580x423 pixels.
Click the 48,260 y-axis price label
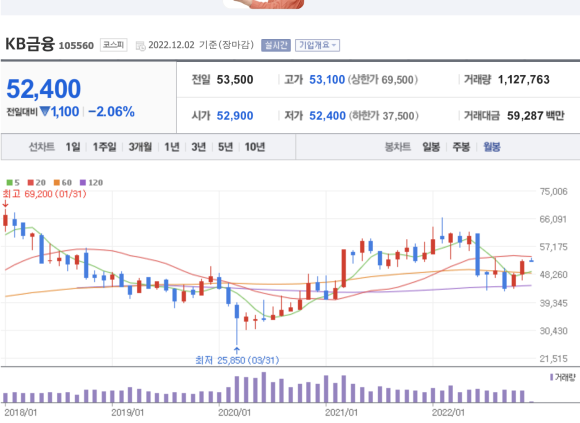coord(553,275)
